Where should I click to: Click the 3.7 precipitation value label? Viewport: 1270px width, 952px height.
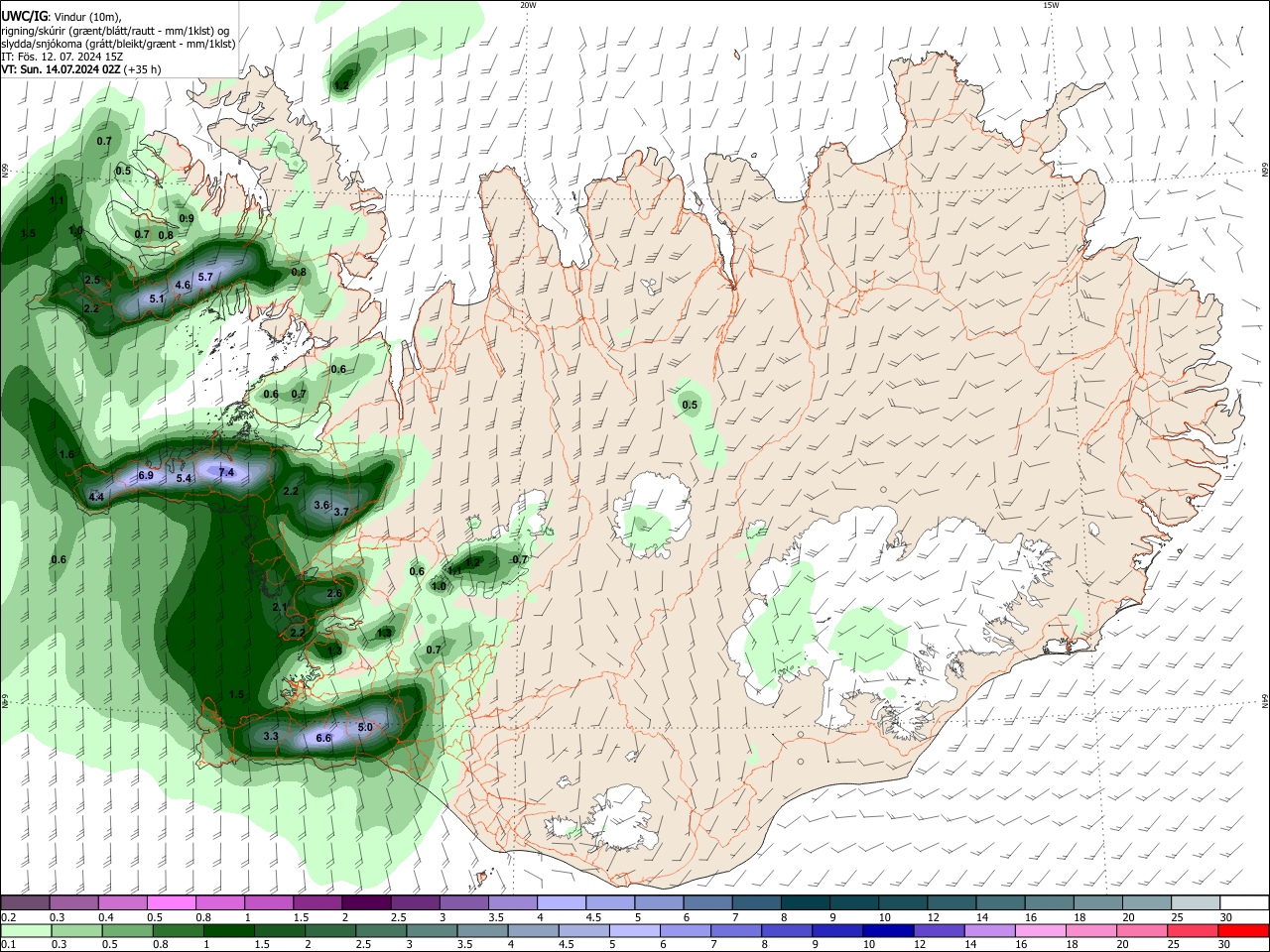(x=341, y=513)
